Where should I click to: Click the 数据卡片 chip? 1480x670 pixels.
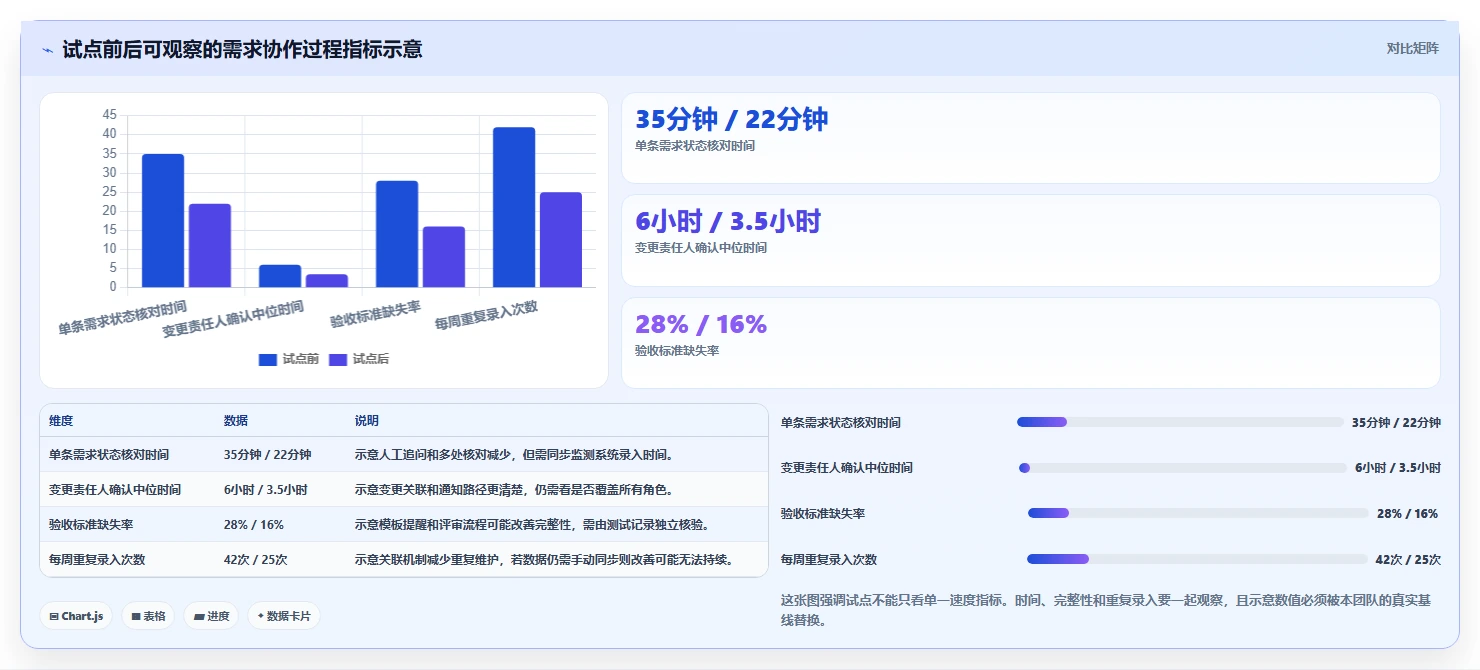(284, 616)
